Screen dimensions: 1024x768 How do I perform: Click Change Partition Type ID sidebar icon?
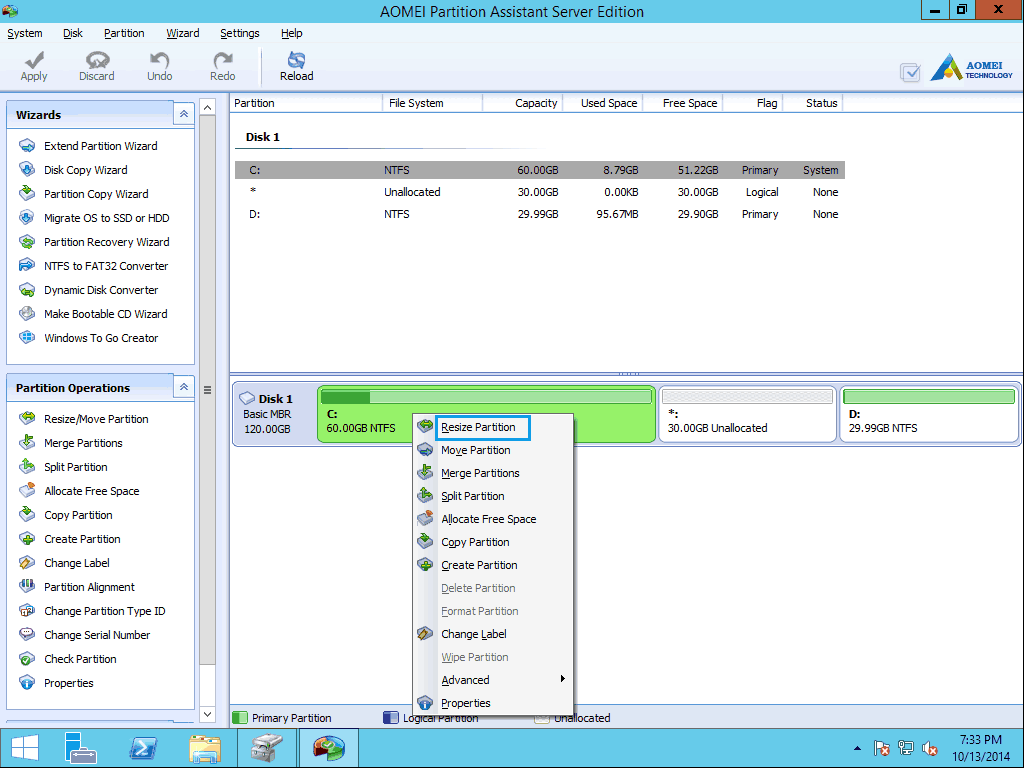27,611
